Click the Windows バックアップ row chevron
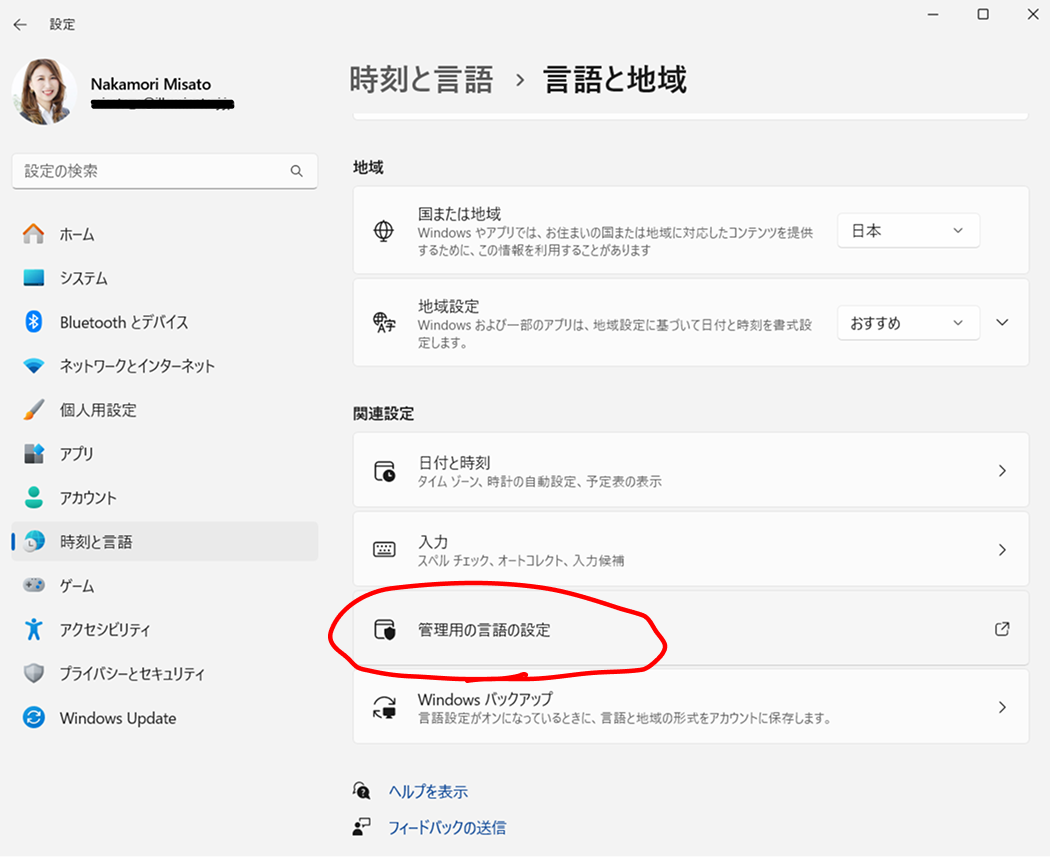This screenshot has height=857, width=1050. (x=1002, y=707)
